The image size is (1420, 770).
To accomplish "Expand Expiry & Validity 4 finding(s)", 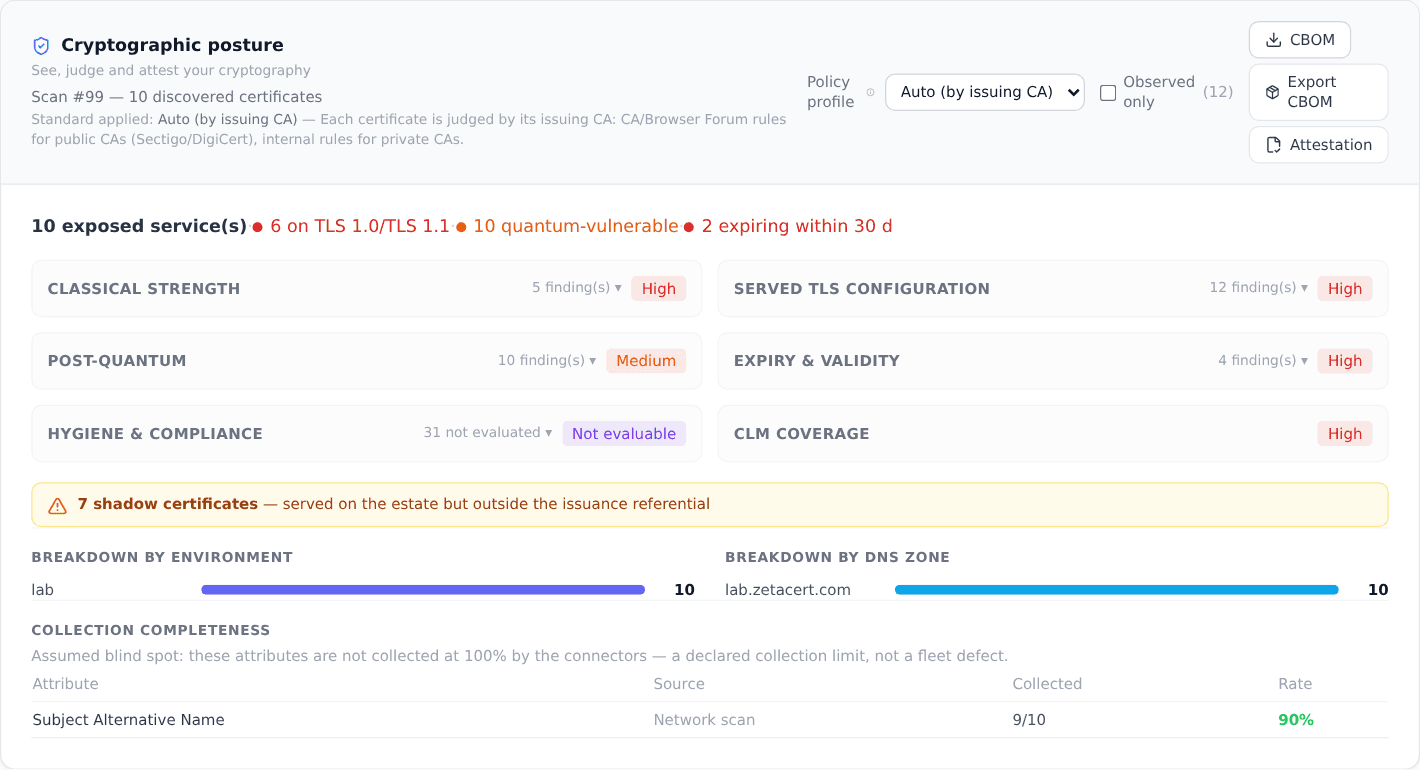I will [1263, 361].
